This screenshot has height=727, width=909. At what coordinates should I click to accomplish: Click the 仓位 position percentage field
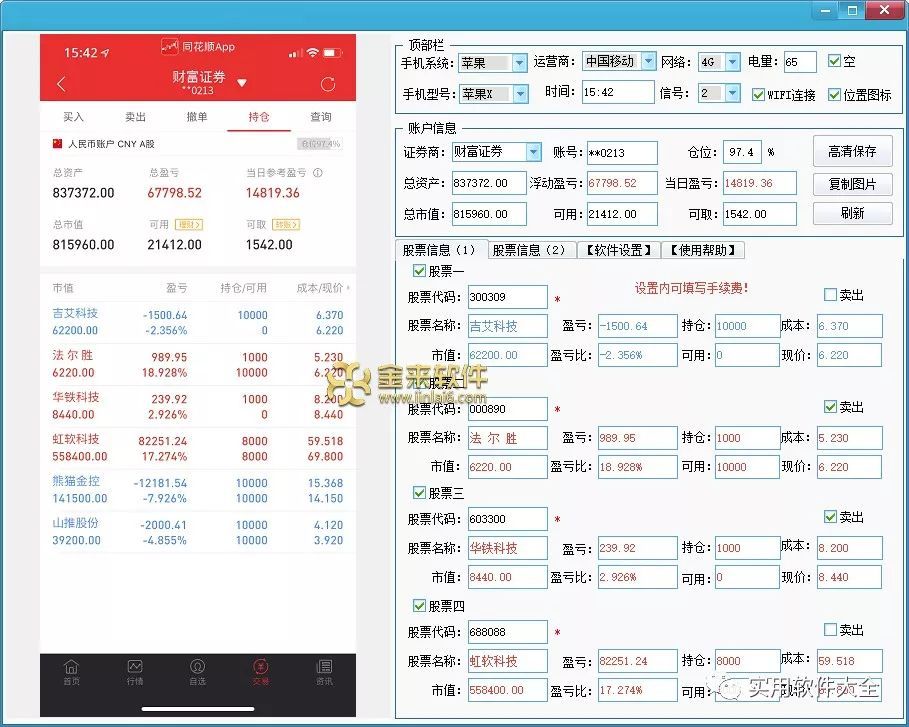742,152
